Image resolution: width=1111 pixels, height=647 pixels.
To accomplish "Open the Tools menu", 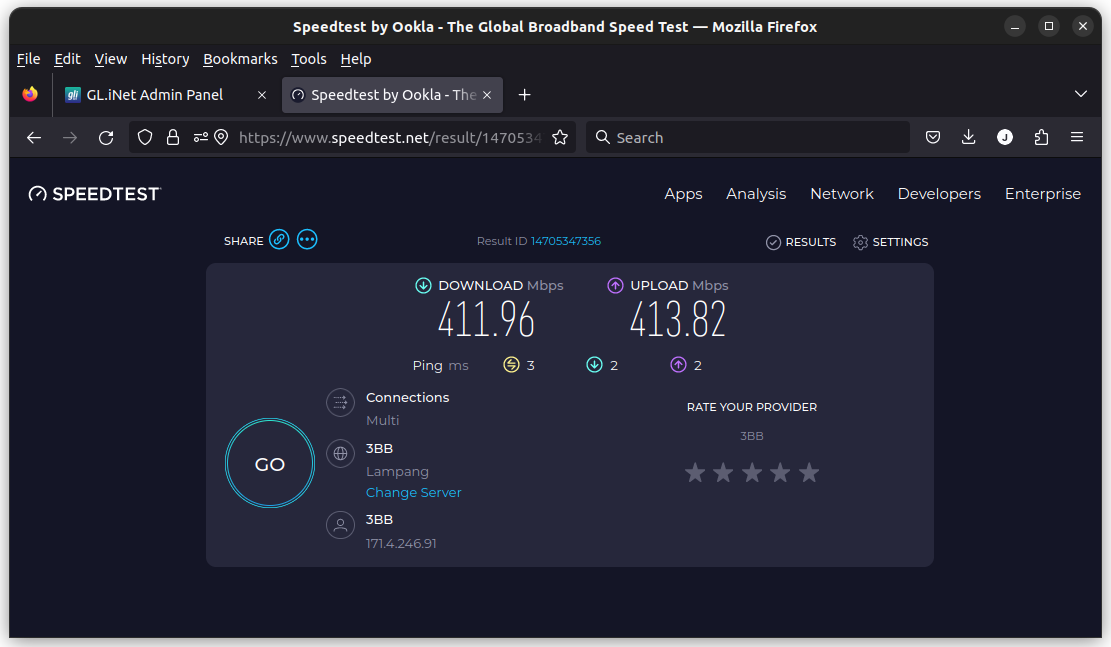I will point(309,59).
